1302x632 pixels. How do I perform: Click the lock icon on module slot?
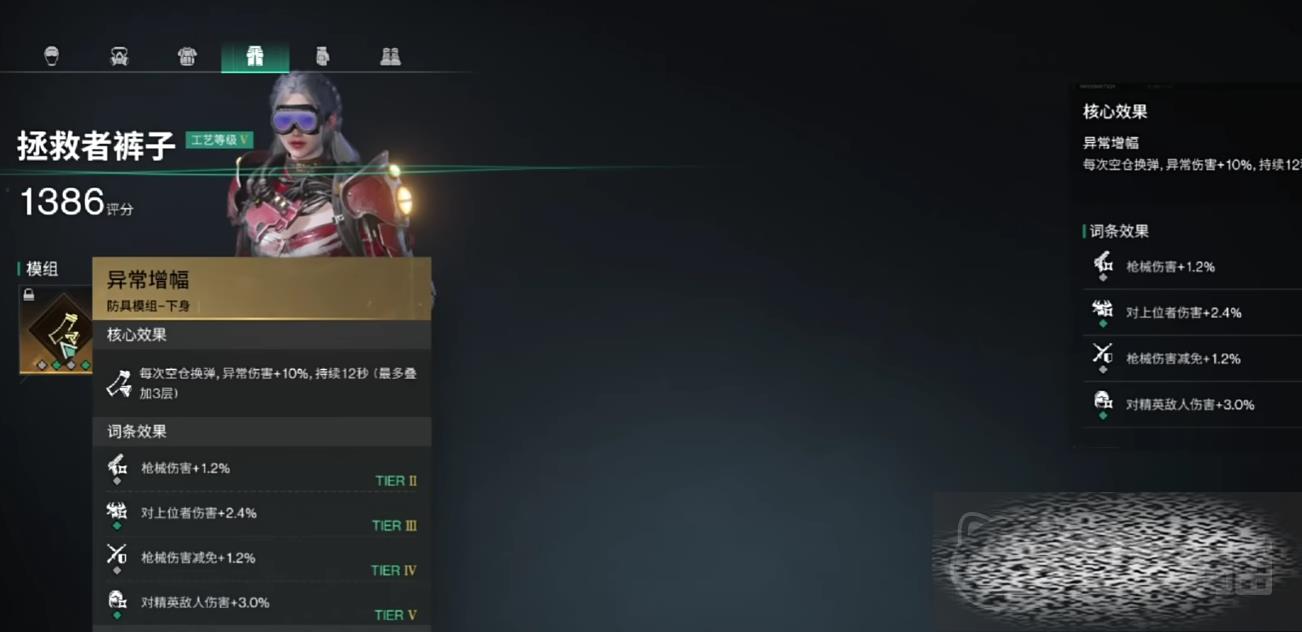pyautogui.click(x=29, y=295)
